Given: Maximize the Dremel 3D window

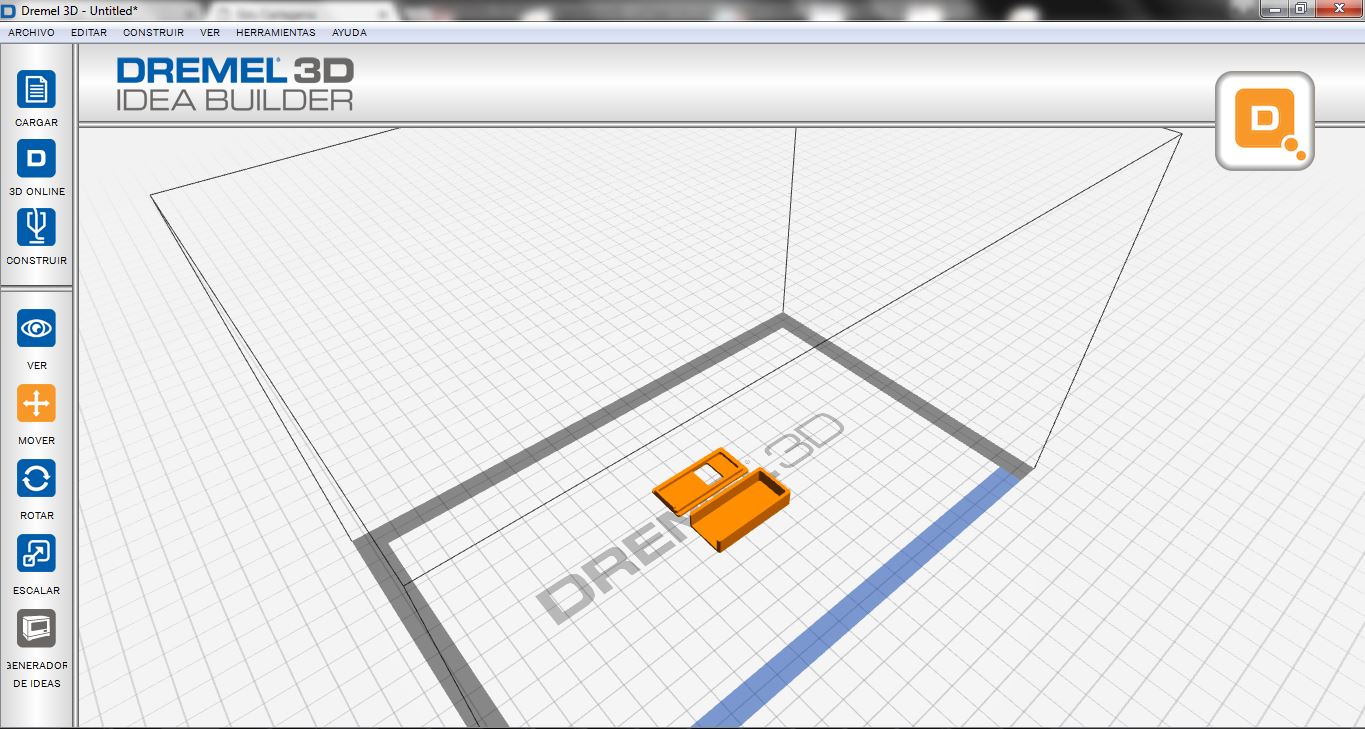Looking at the screenshot, I should tap(1300, 8).
